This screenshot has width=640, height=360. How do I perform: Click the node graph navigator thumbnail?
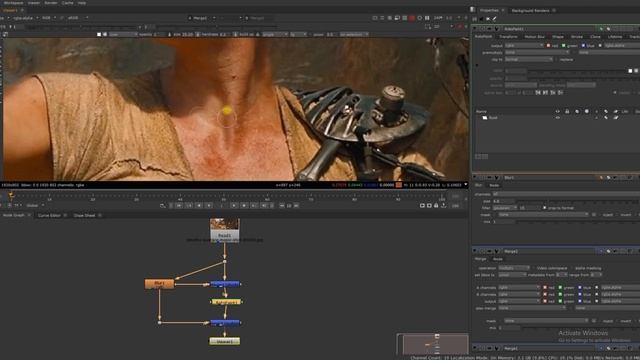click(x=432, y=344)
